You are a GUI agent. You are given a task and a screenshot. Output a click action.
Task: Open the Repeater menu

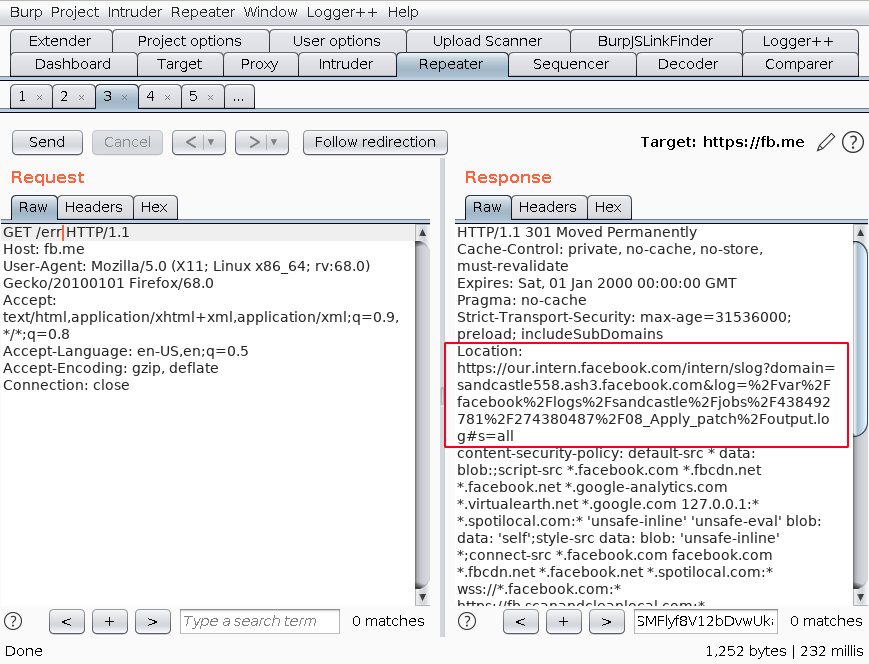pos(203,12)
